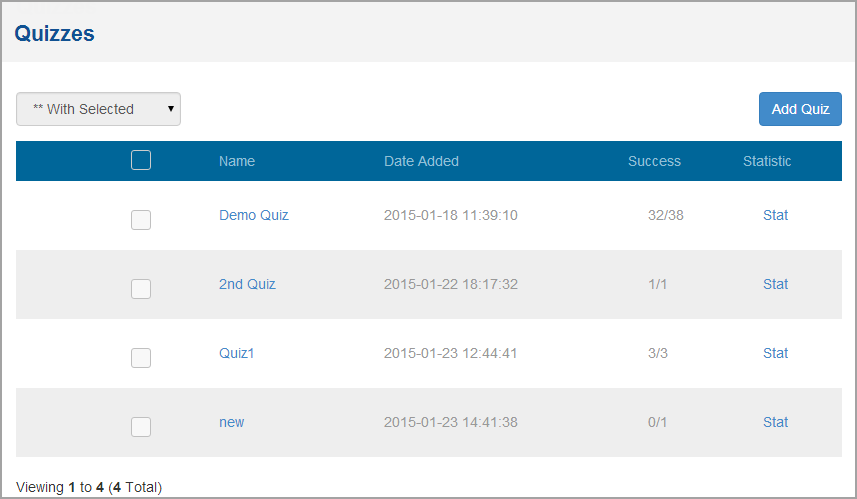Open the quiz named new
857x499 pixels.
point(232,422)
